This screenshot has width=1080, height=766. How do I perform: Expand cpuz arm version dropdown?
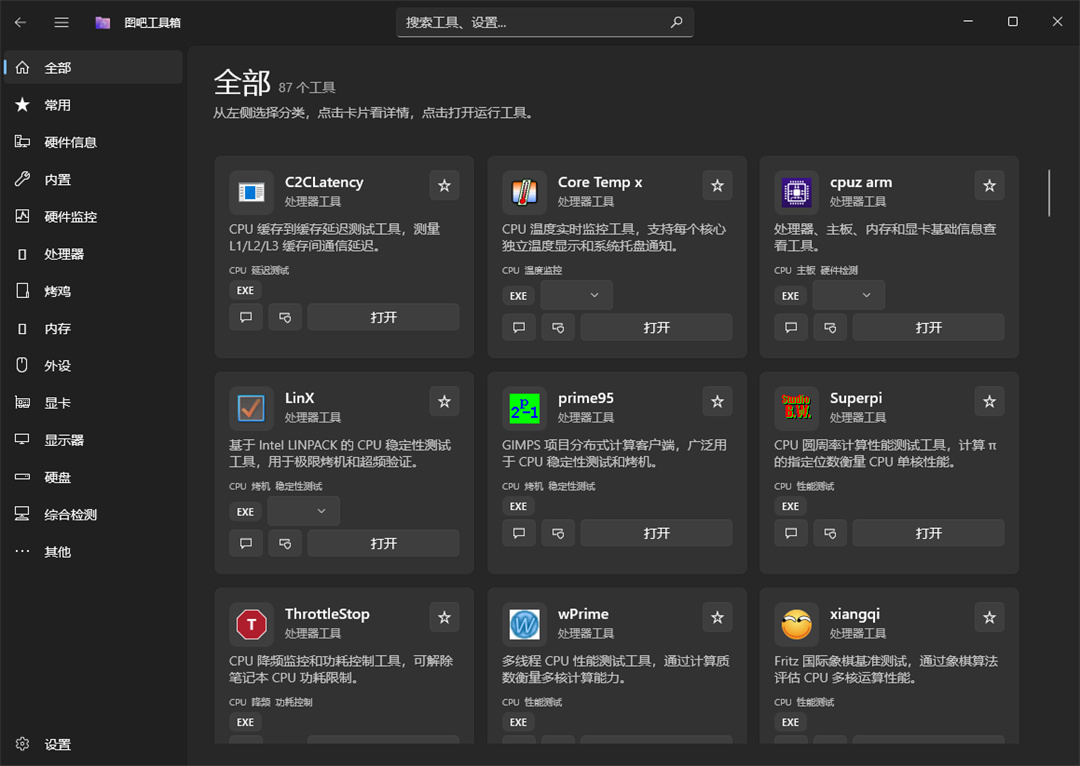849,296
